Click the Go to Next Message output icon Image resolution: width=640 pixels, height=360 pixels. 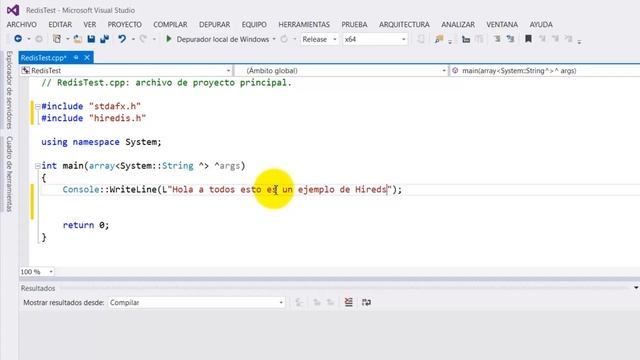point(330,302)
